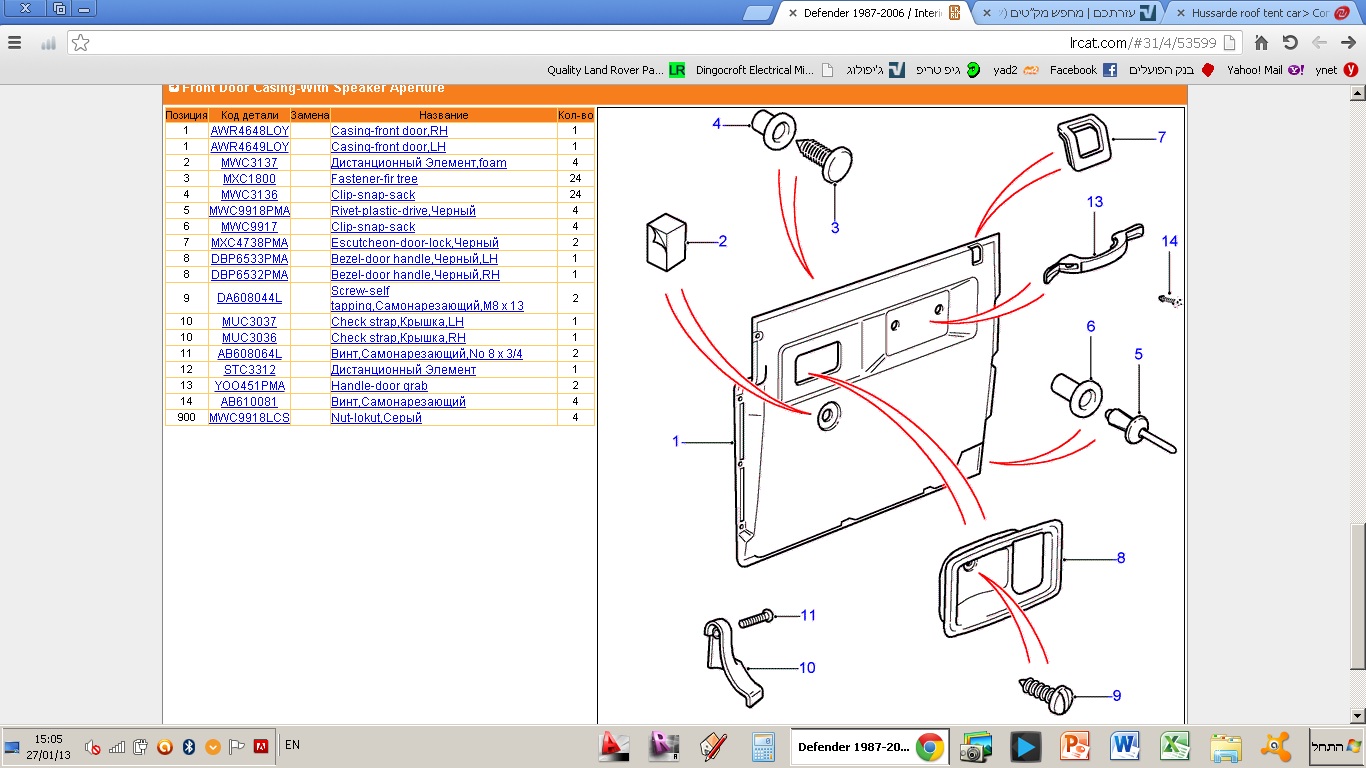Click the page scrollbar down arrow

[x=1357, y=715]
